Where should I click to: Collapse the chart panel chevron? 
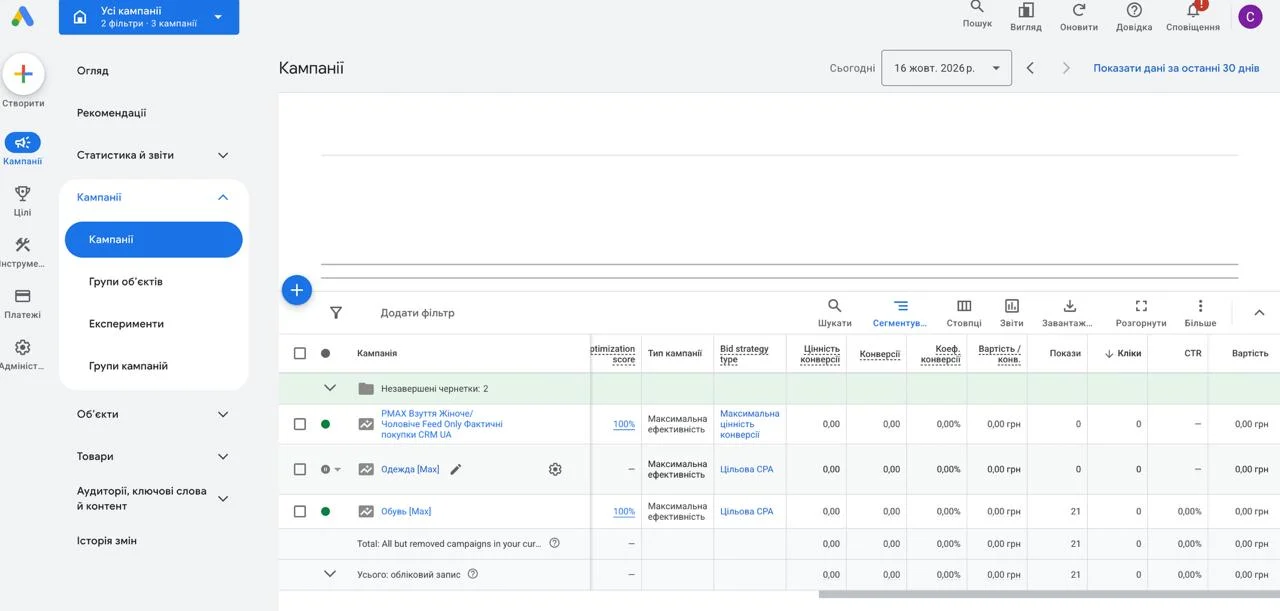[1259, 312]
